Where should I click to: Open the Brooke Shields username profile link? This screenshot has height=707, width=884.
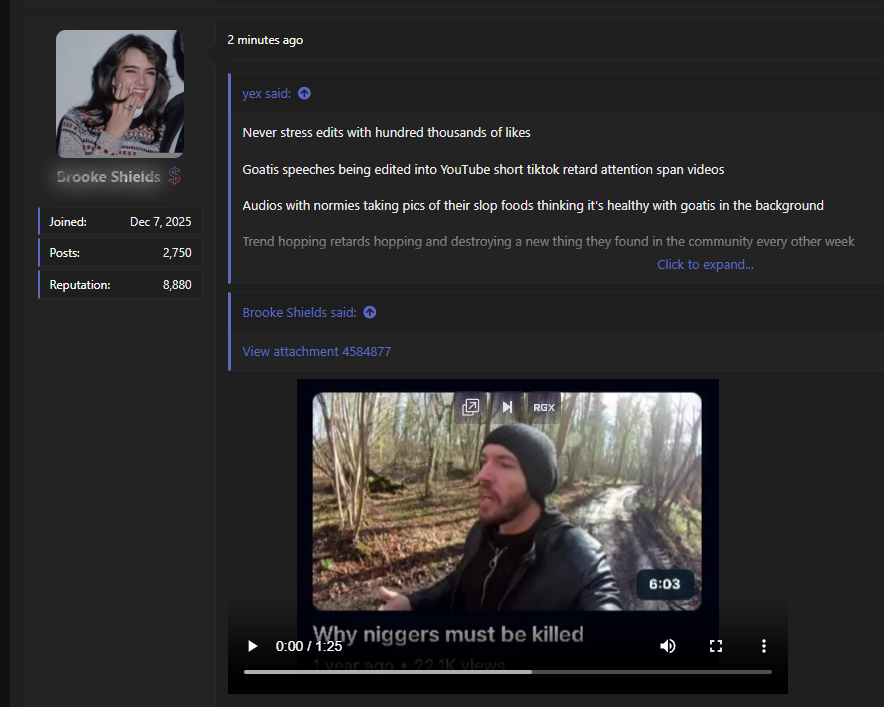click(x=108, y=177)
